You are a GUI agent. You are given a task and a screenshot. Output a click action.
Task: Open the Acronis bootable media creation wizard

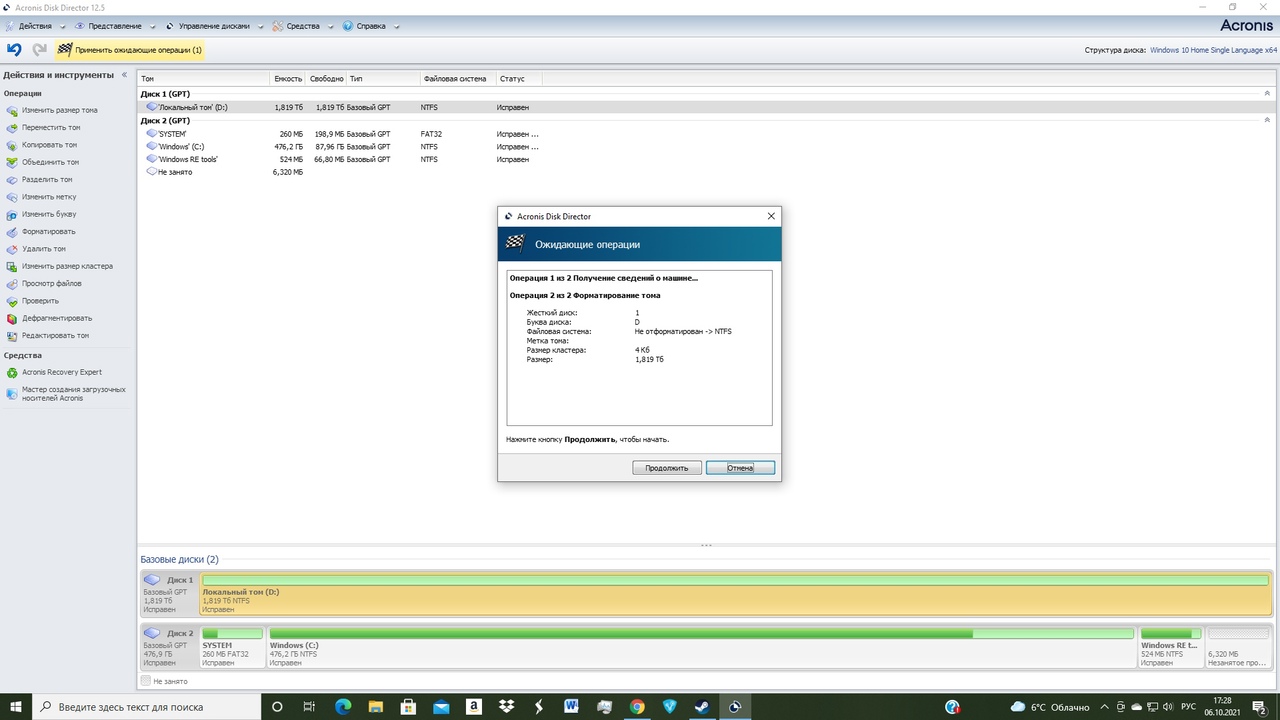click(x=73, y=393)
